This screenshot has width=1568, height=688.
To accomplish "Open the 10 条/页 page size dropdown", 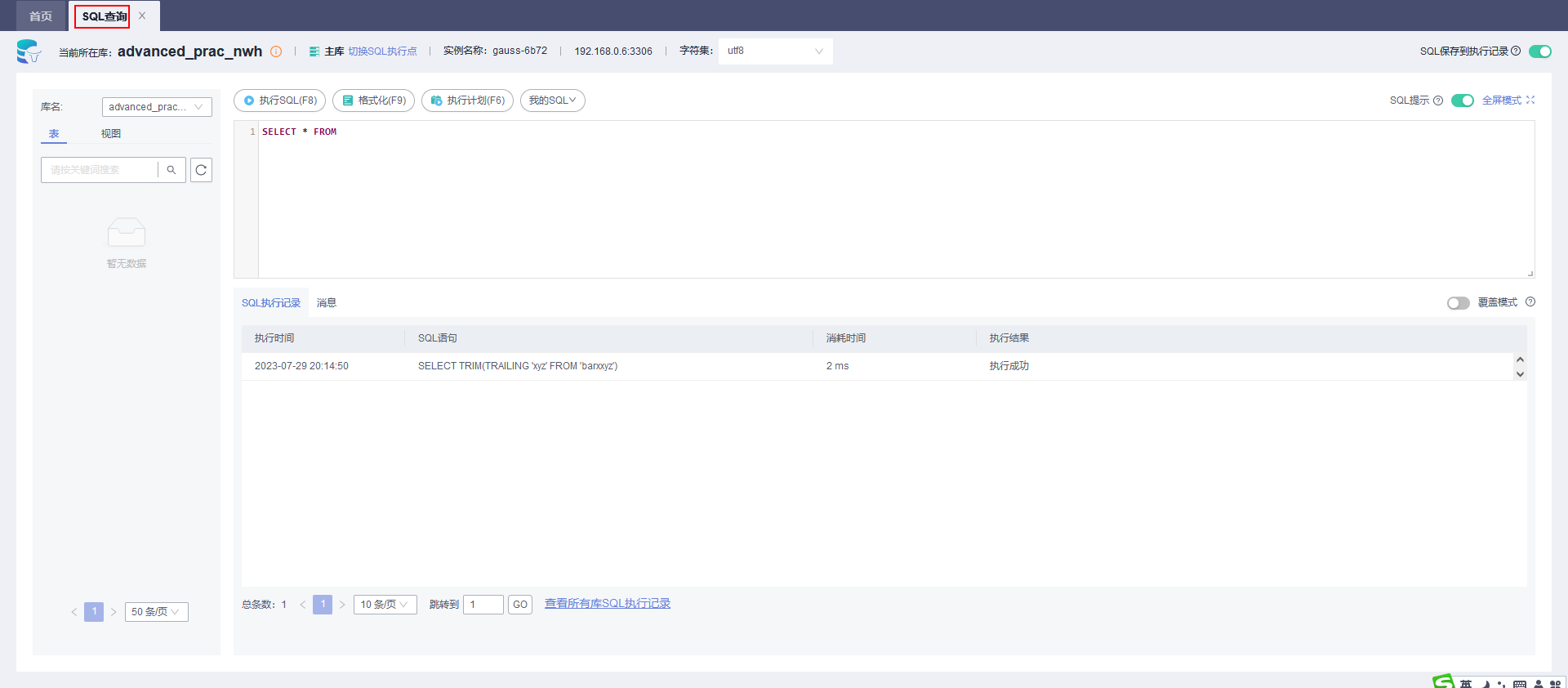I will 385,605.
